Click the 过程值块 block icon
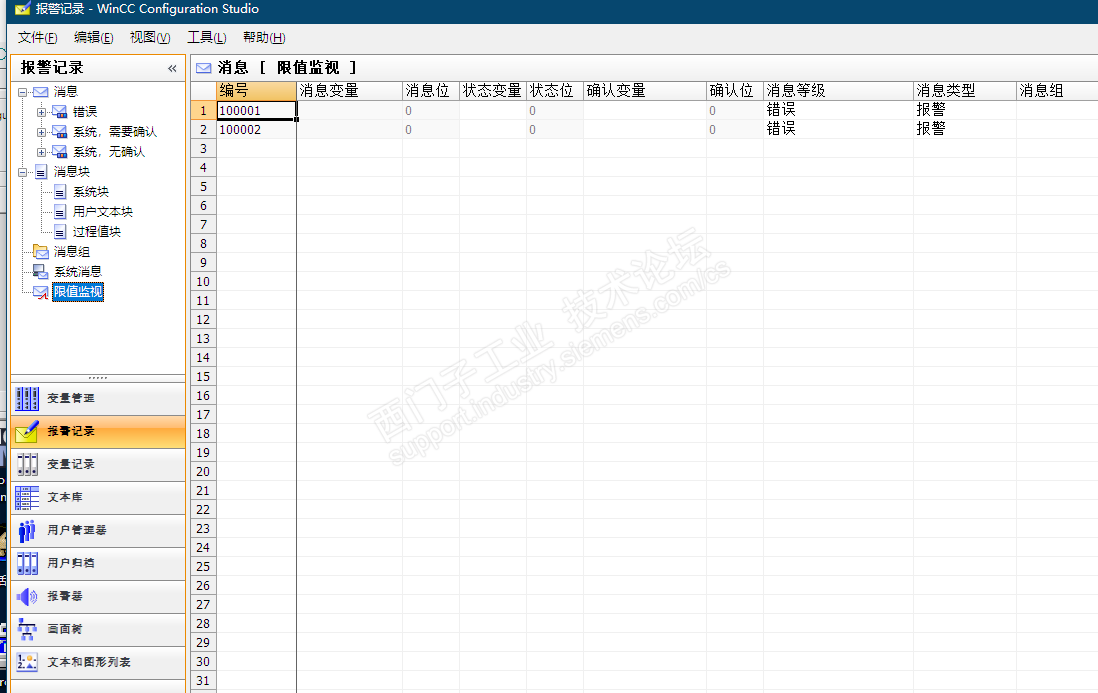The image size is (1098, 693). click(x=60, y=232)
